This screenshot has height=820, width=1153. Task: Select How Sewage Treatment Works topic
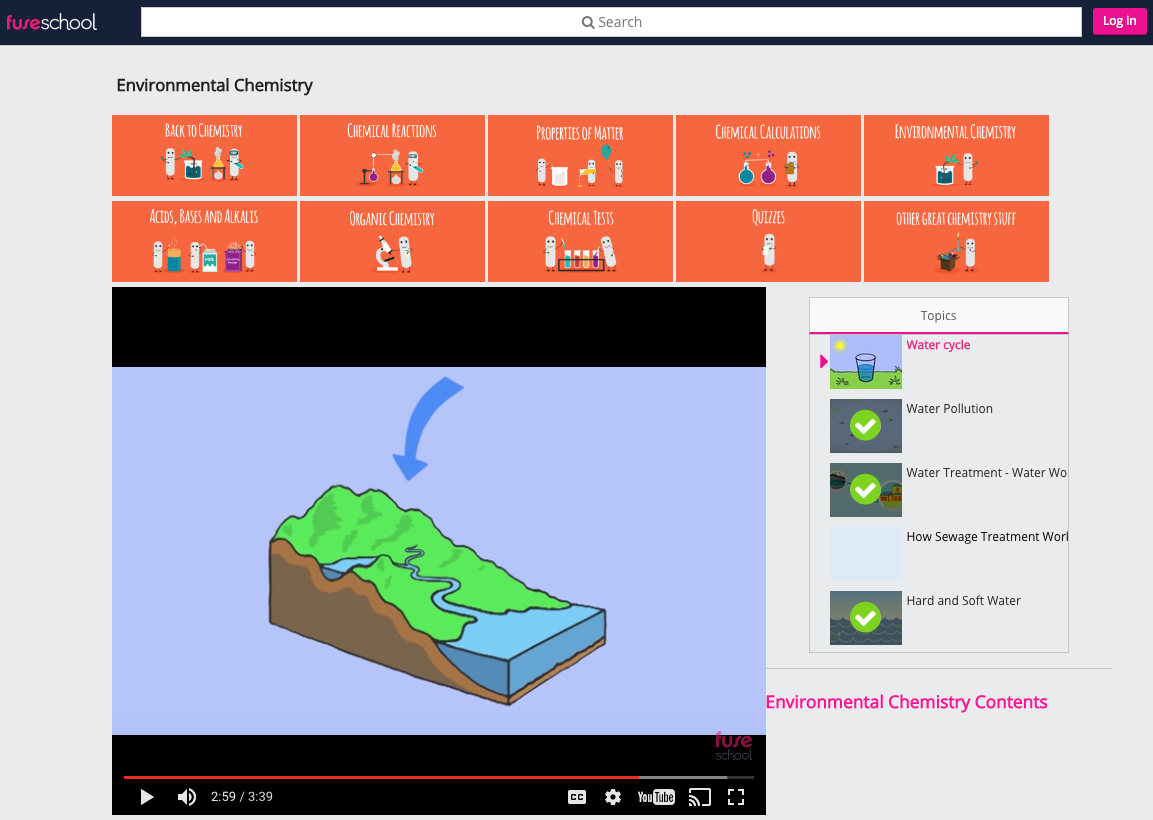tap(978, 537)
